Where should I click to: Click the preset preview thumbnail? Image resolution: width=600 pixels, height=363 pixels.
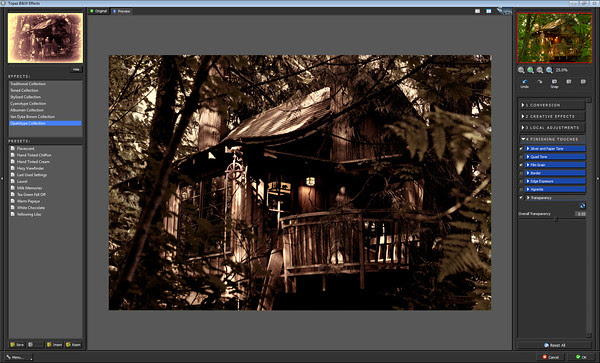pos(45,38)
